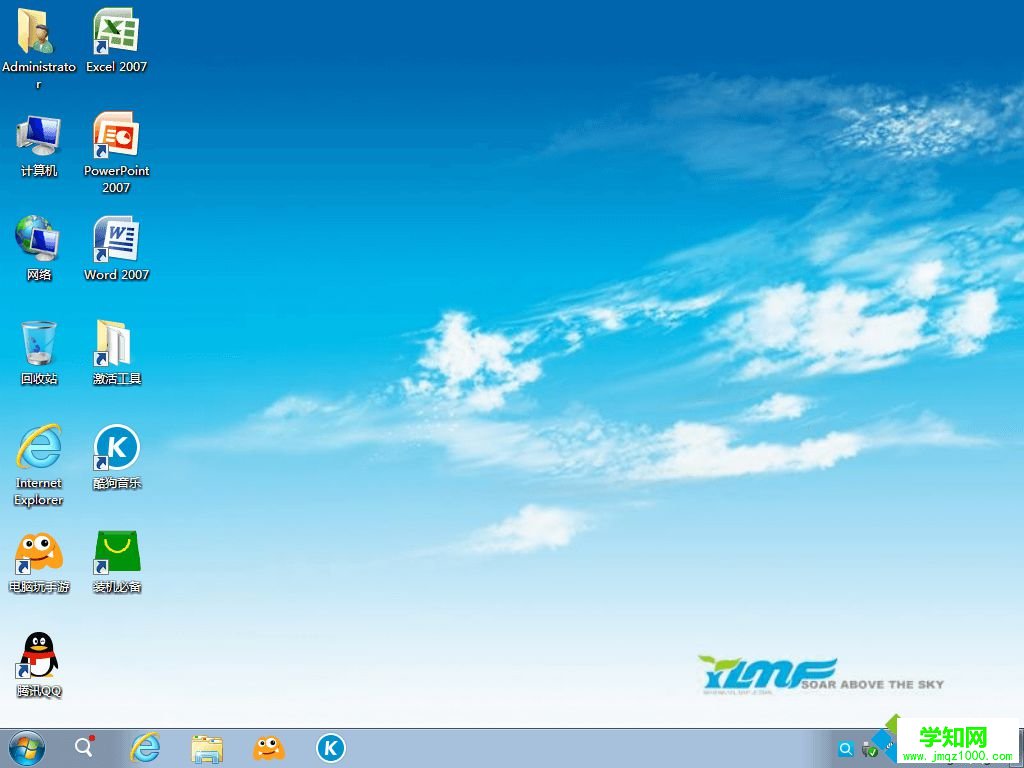Click the blue search tray icon
The image size is (1024, 768).
coord(846,748)
